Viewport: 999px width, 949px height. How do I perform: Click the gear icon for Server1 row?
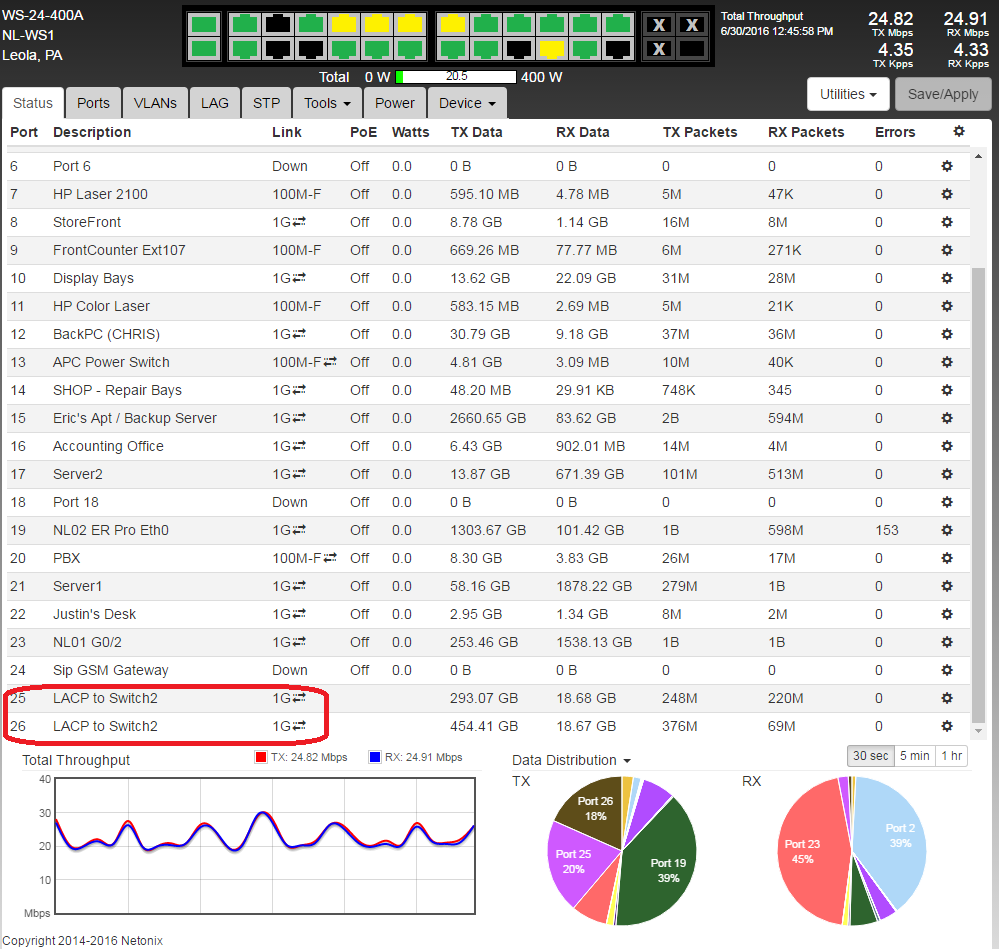click(946, 586)
